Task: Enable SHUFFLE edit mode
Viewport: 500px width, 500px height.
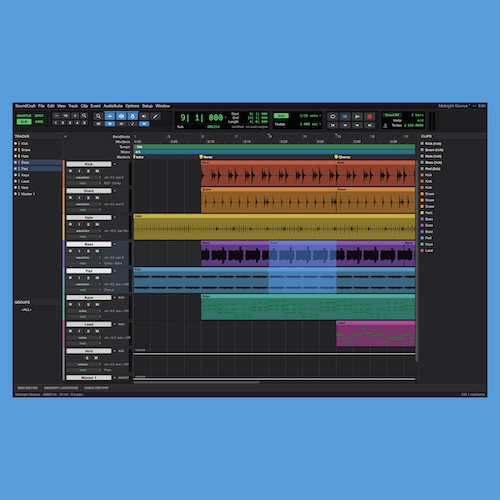Action: click(24, 116)
